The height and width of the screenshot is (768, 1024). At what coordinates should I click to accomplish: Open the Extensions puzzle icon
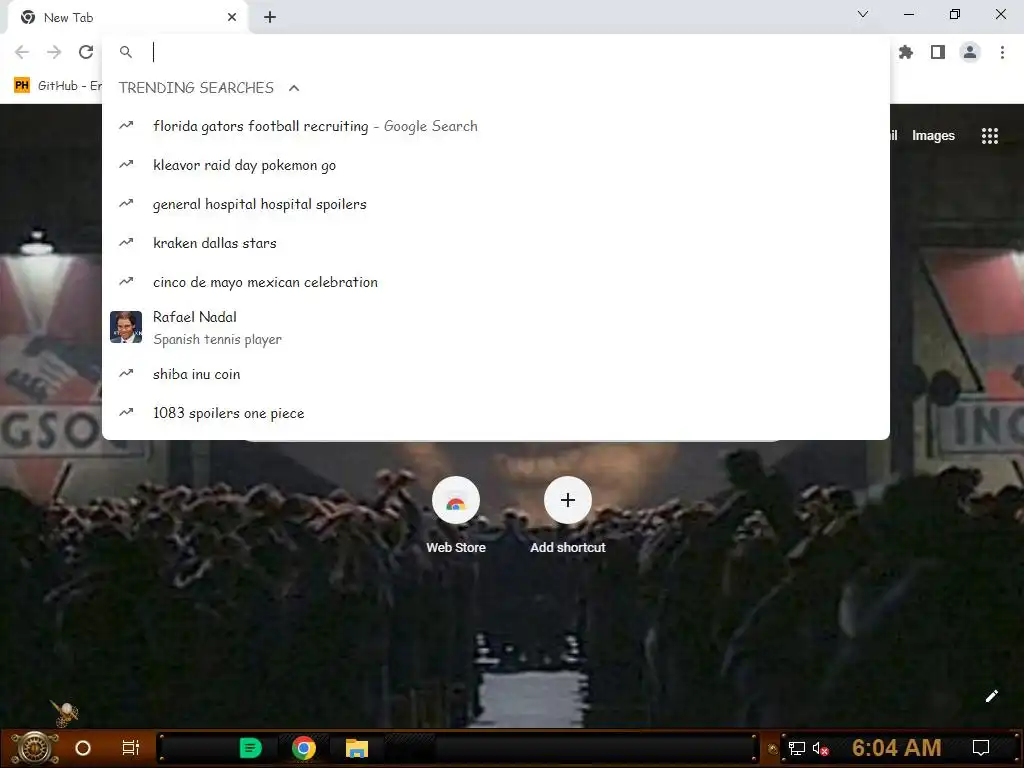point(905,52)
